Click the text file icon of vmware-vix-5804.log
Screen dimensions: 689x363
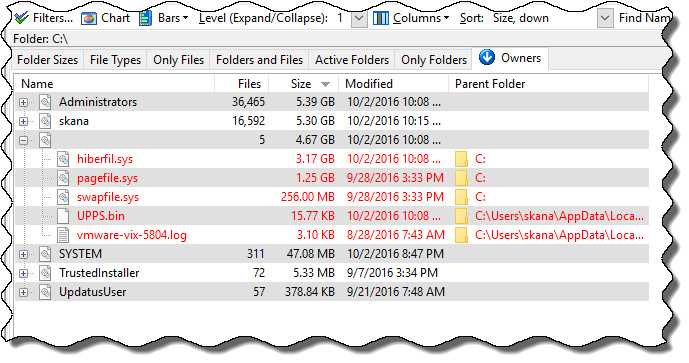tap(63, 235)
